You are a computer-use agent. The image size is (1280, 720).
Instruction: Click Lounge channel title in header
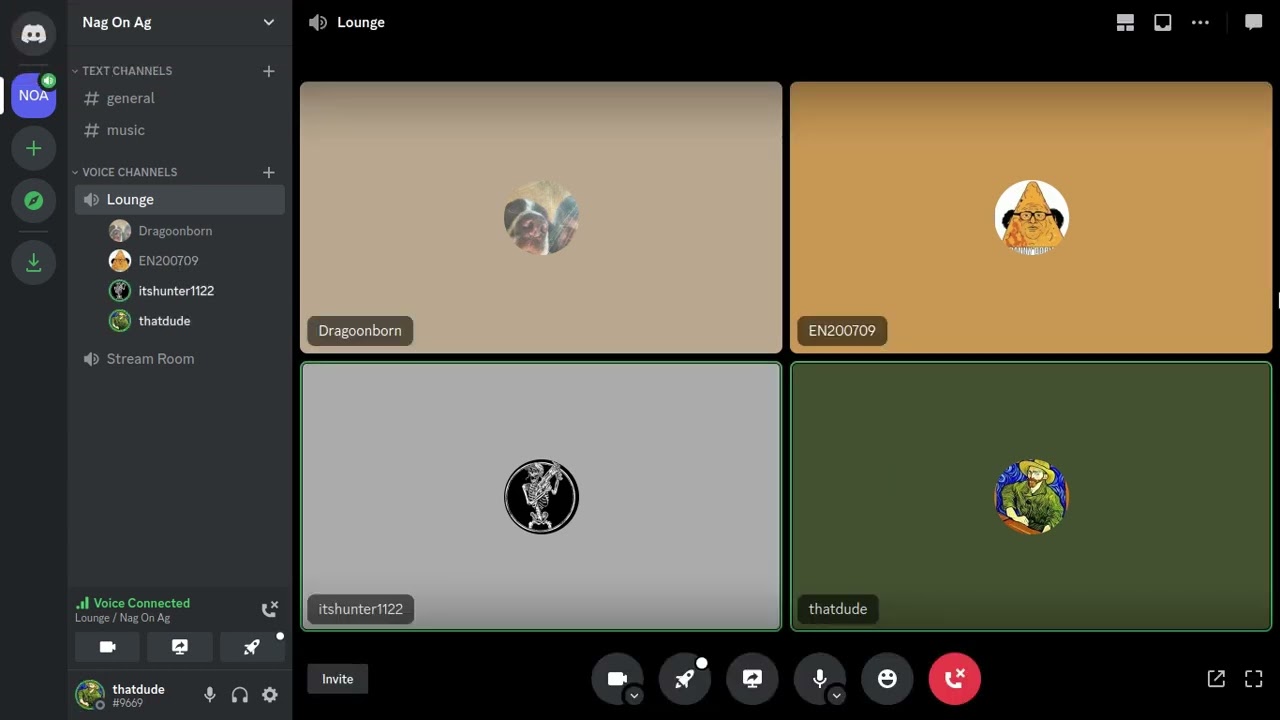(x=361, y=22)
